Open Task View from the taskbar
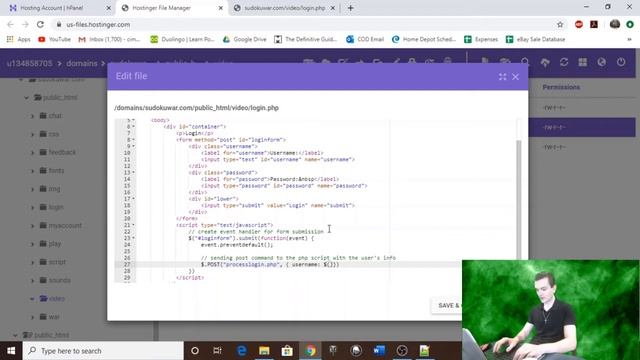640x360 pixels. pyautogui.click(x=218, y=351)
